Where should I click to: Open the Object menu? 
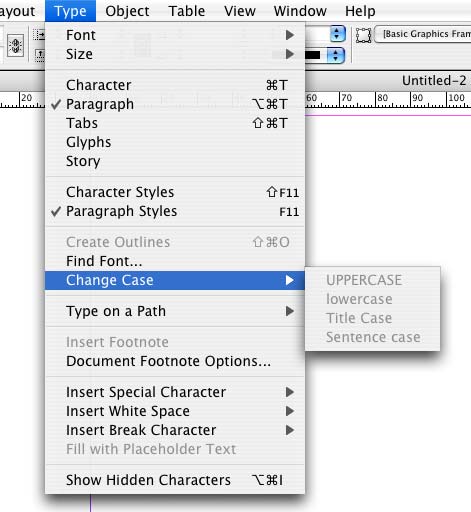tap(127, 11)
